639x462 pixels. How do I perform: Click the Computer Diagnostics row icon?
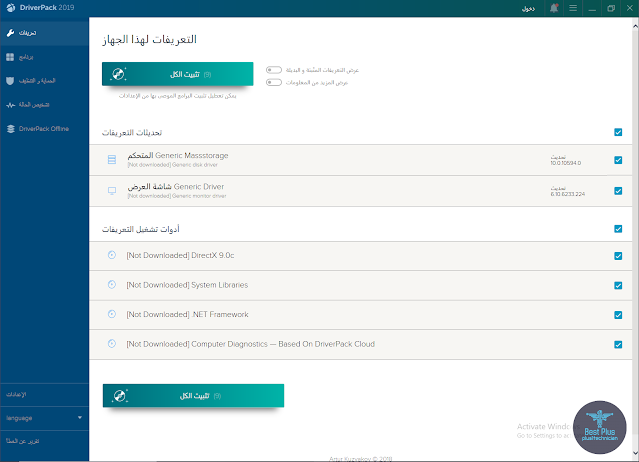112,343
